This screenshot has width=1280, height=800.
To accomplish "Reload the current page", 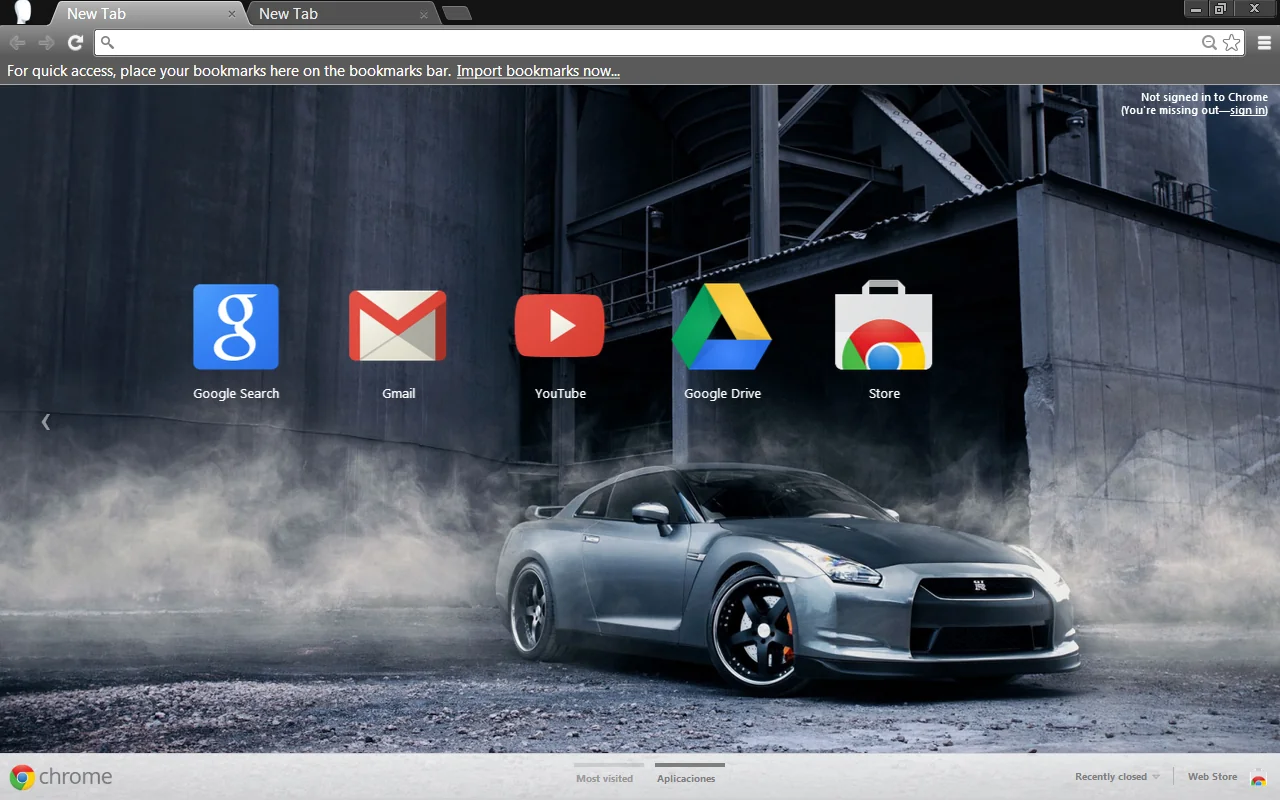I will 75,42.
